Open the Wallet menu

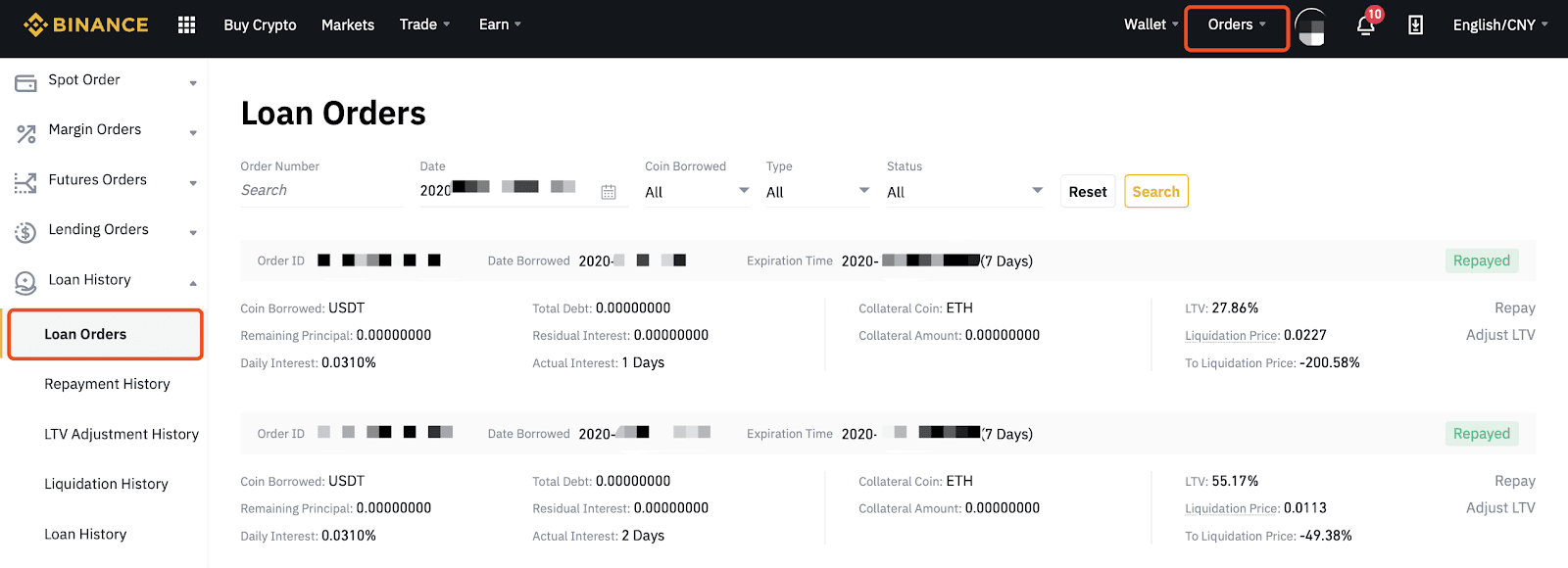click(x=1151, y=24)
